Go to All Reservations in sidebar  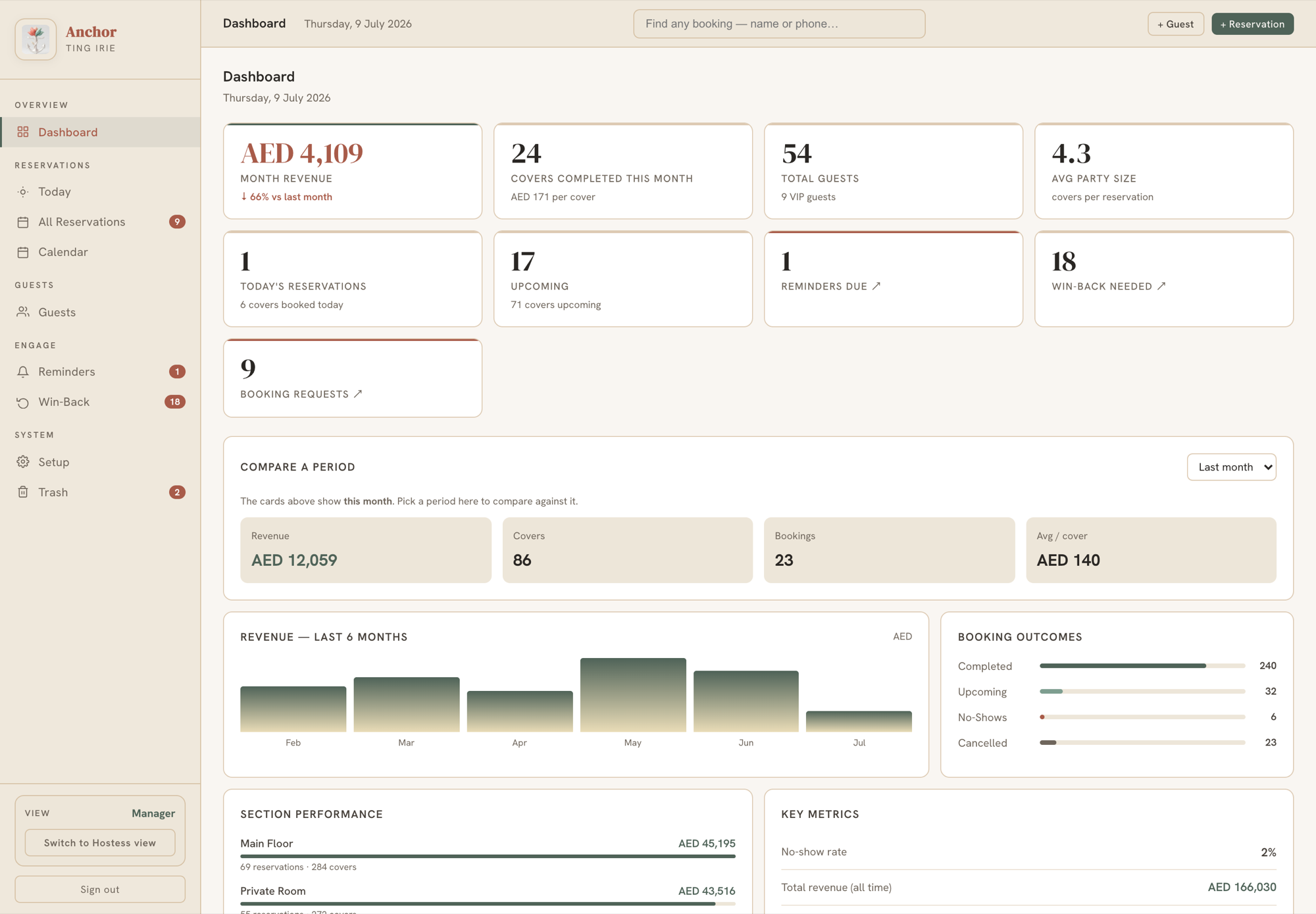pos(100,222)
